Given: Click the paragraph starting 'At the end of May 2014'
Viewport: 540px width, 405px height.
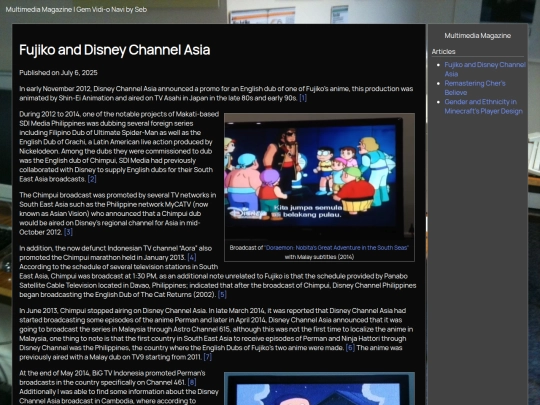Looking at the screenshot, I should click(x=119, y=387).
